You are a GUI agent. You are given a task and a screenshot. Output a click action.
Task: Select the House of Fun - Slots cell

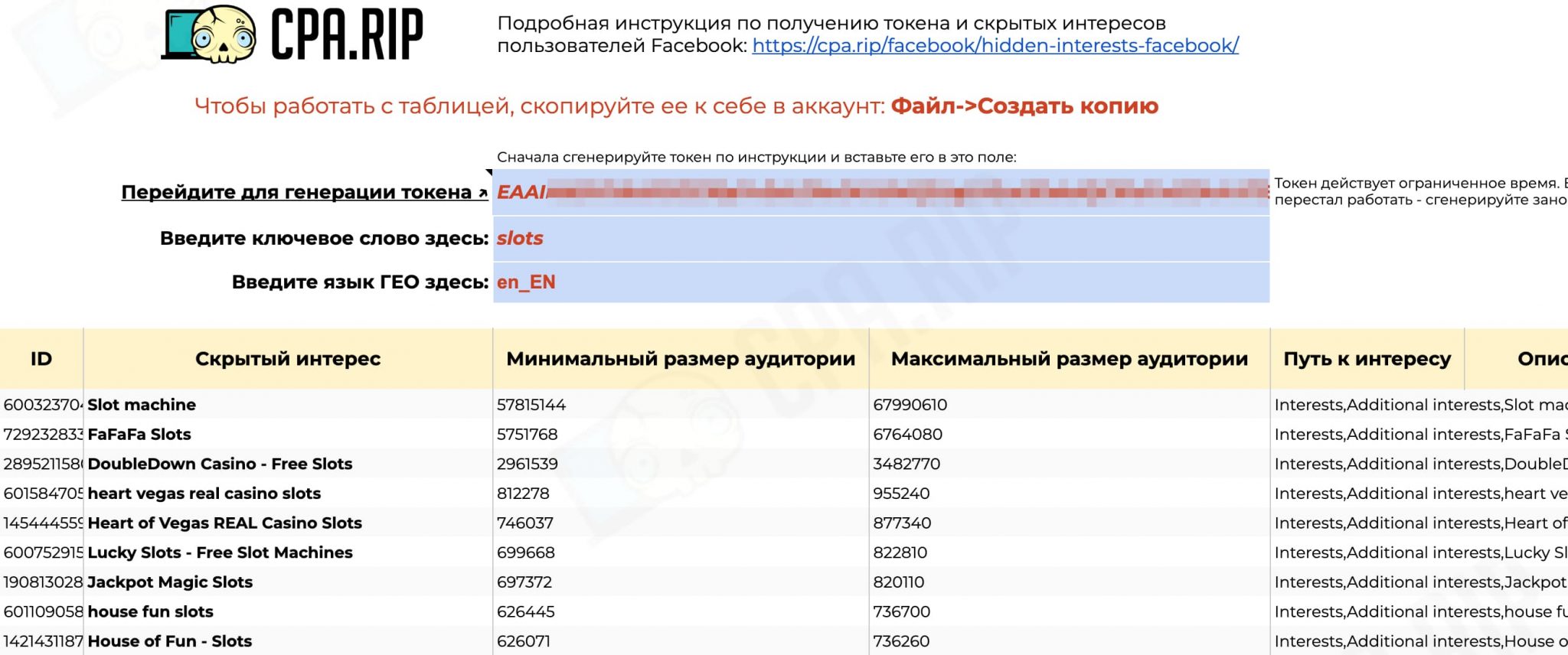288,641
